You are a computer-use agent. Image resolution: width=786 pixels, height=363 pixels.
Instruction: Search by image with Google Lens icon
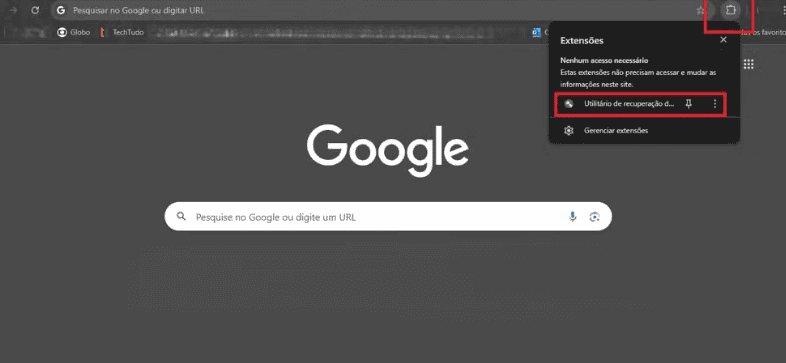click(x=595, y=217)
